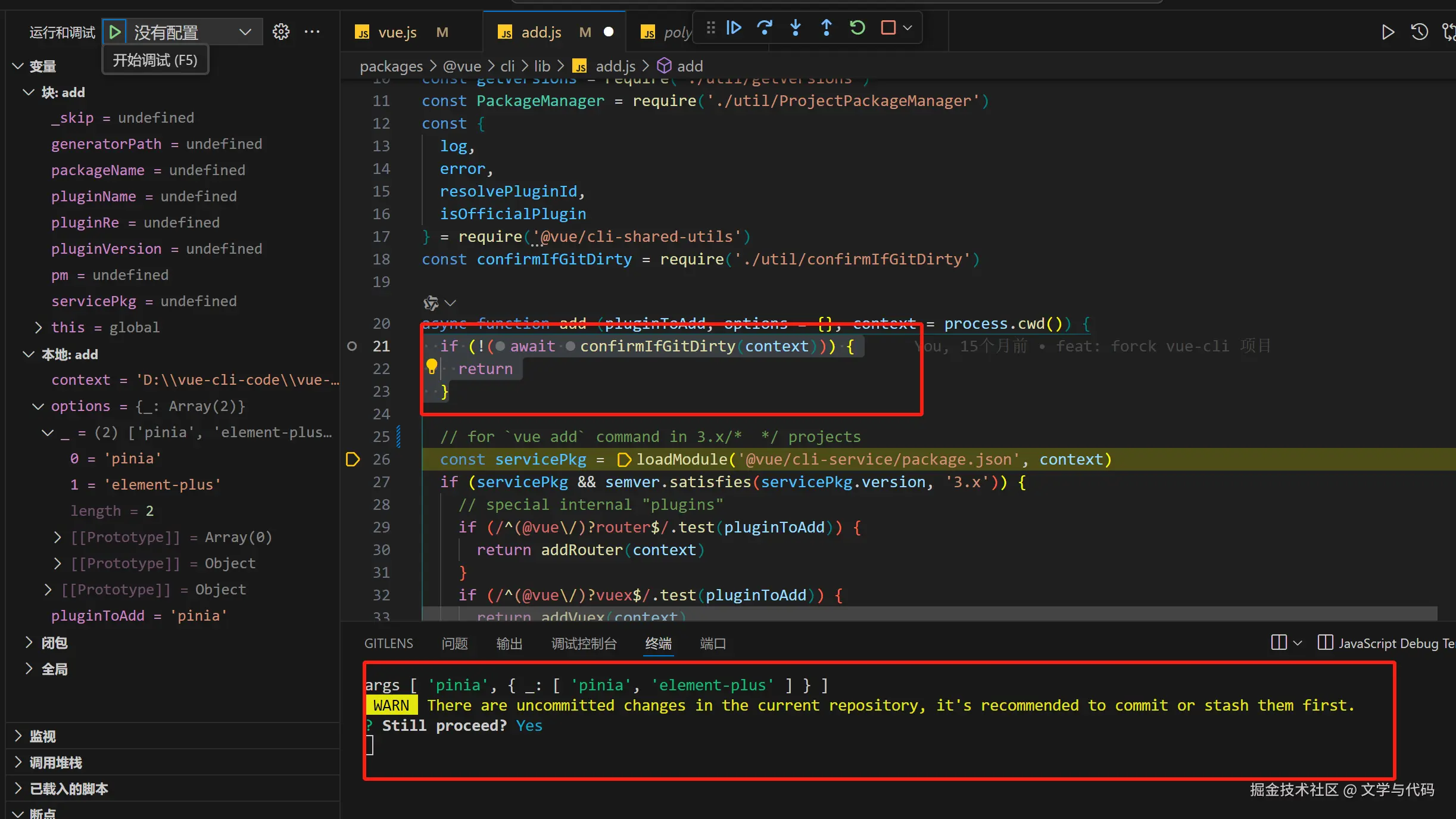This screenshot has height=819, width=1456.
Task: Click the lightbulb code action icon
Action: (x=432, y=366)
